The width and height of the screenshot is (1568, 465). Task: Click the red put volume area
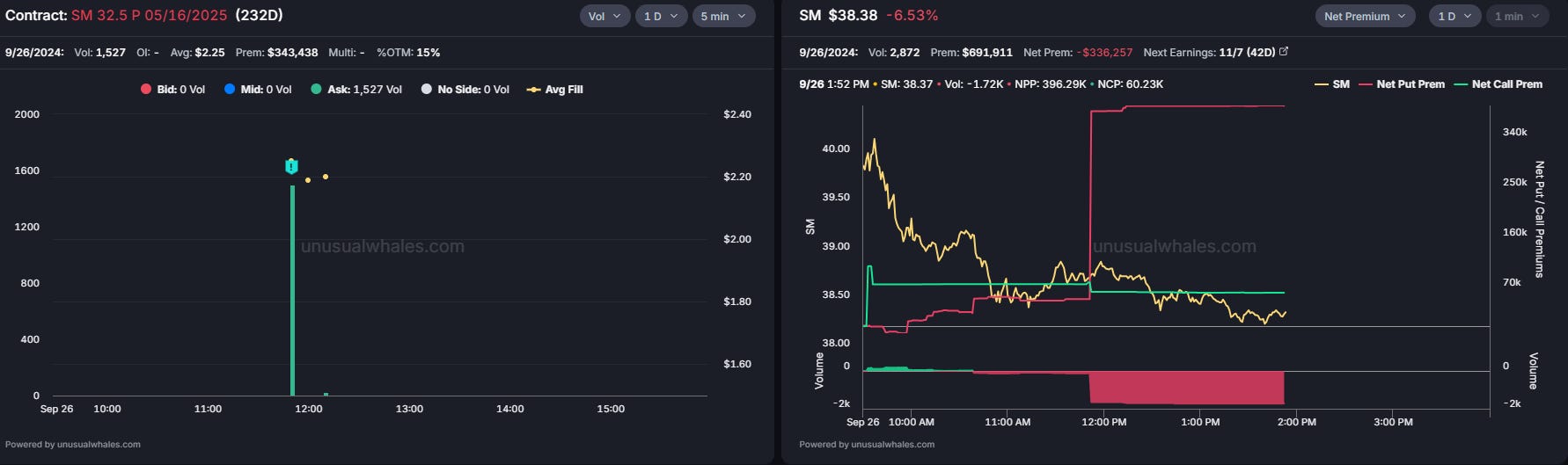pos(1186,388)
